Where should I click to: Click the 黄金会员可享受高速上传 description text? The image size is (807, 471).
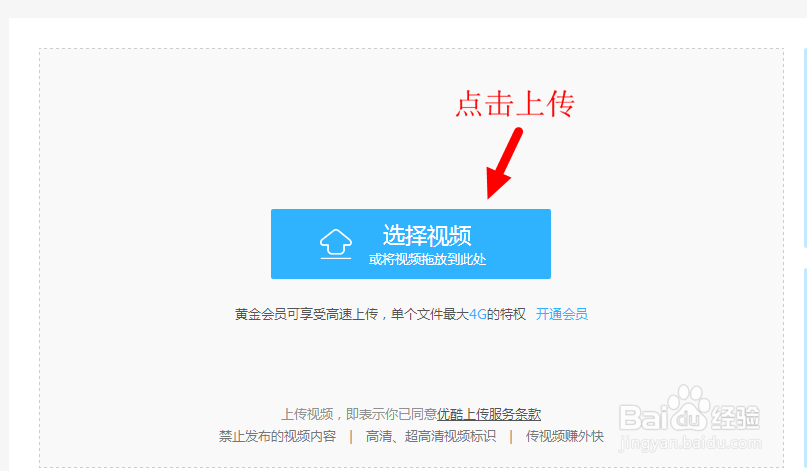(x=306, y=314)
